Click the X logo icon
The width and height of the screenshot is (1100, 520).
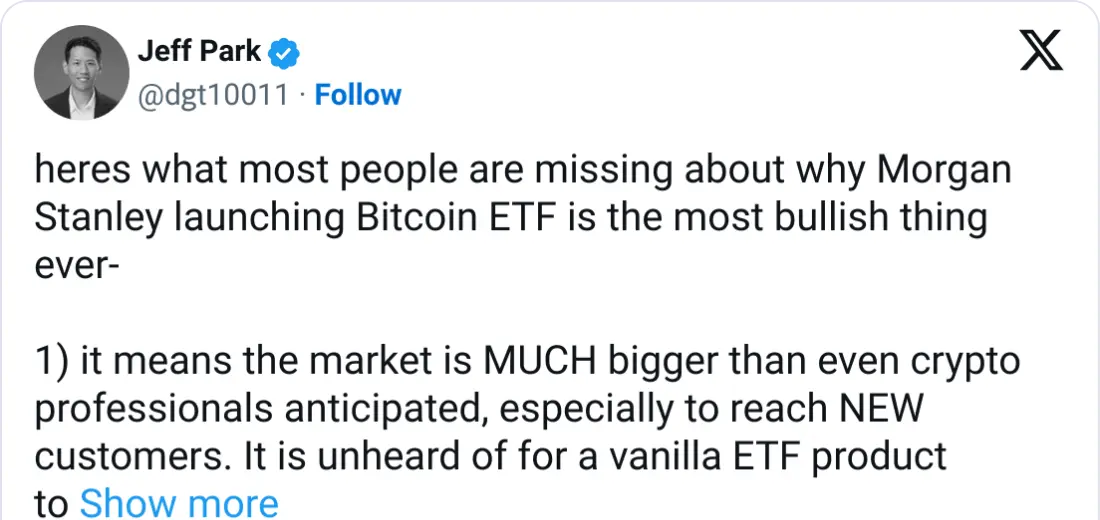pyautogui.click(x=1040, y=48)
